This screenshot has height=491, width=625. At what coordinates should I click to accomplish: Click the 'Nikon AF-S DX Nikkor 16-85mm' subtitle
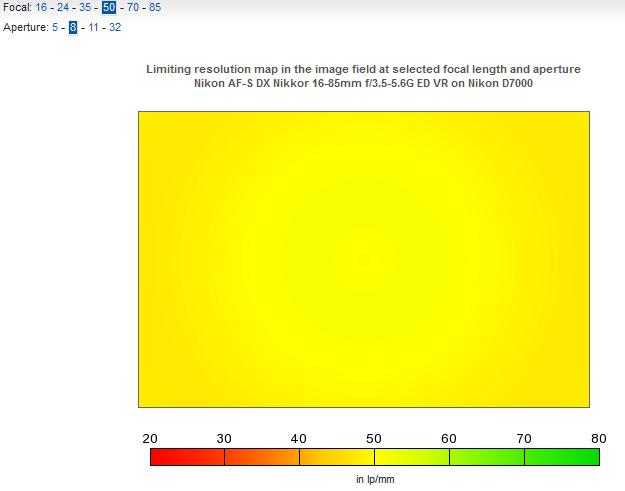pyautogui.click(x=363, y=83)
